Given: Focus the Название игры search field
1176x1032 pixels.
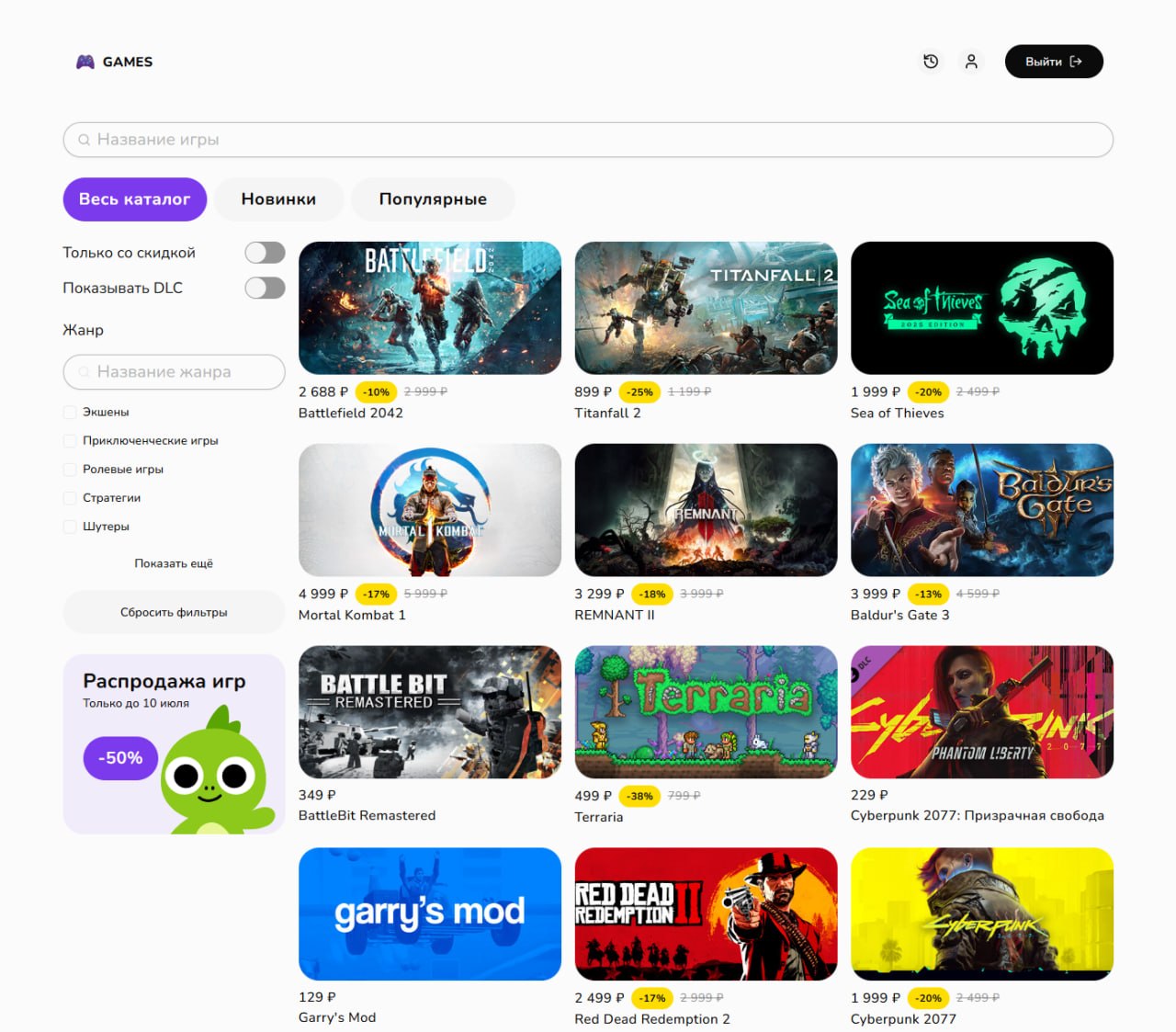Looking at the screenshot, I should [x=588, y=140].
